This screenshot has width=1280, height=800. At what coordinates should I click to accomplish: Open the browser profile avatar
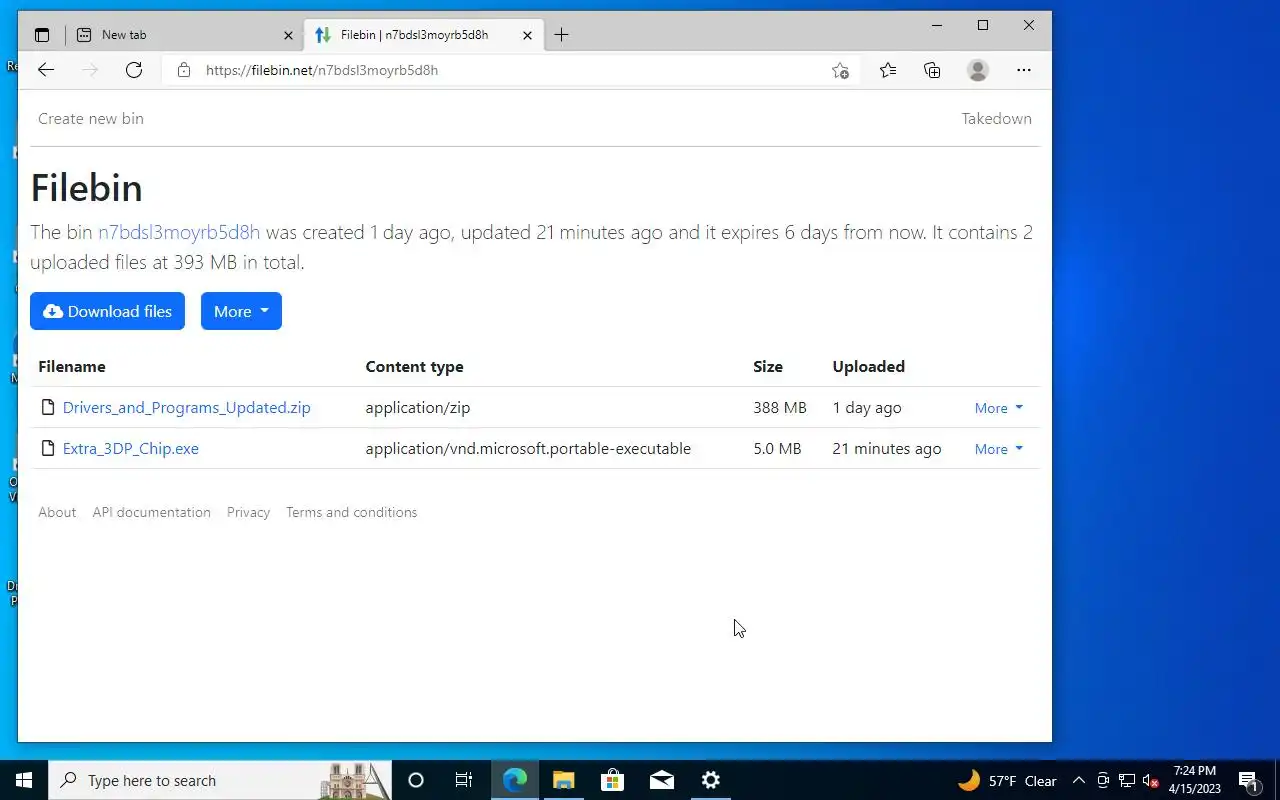pyautogui.click(x=978, y=70)
